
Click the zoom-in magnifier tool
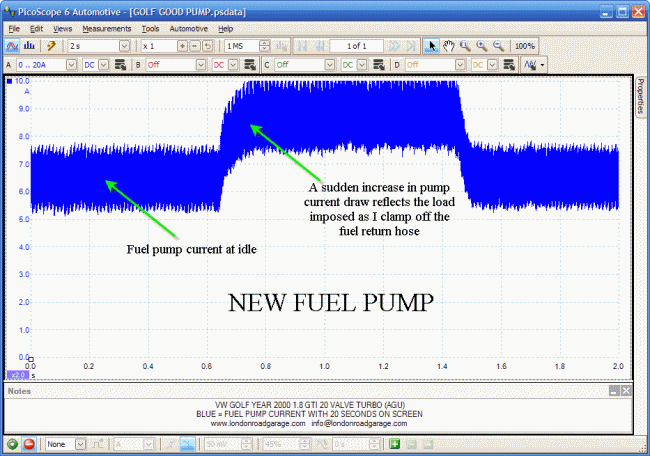pyautogui.click(x=482, y=46)
